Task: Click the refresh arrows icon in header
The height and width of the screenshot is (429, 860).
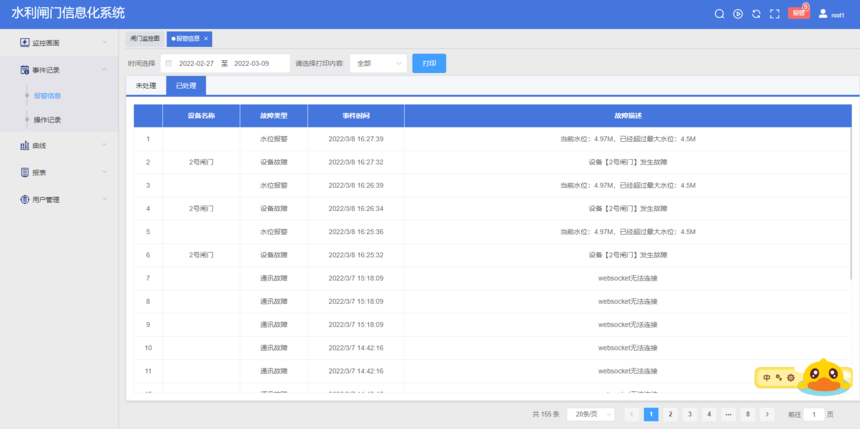Action: [756, 14]
